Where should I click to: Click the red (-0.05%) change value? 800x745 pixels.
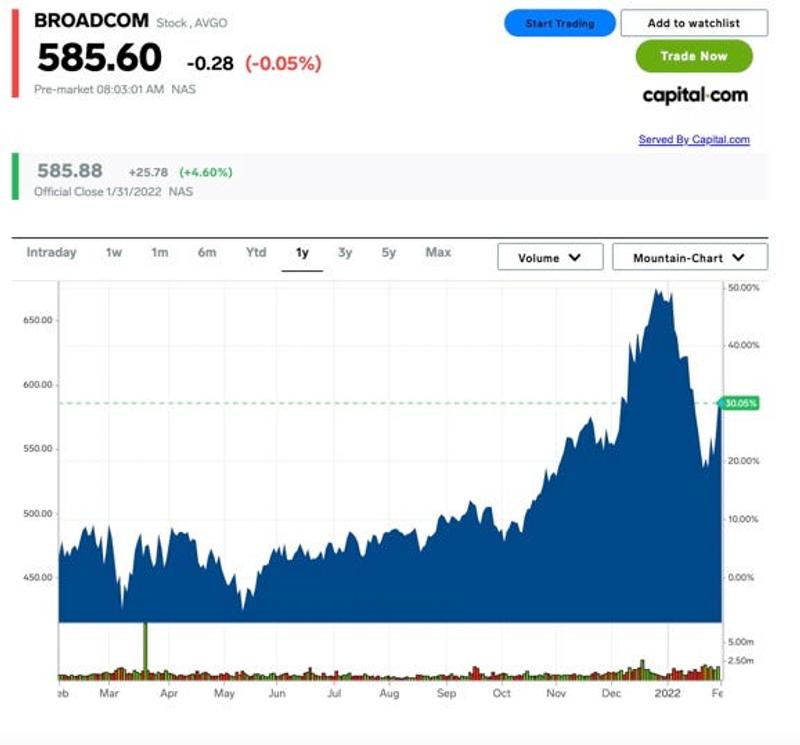click(283, 64)
